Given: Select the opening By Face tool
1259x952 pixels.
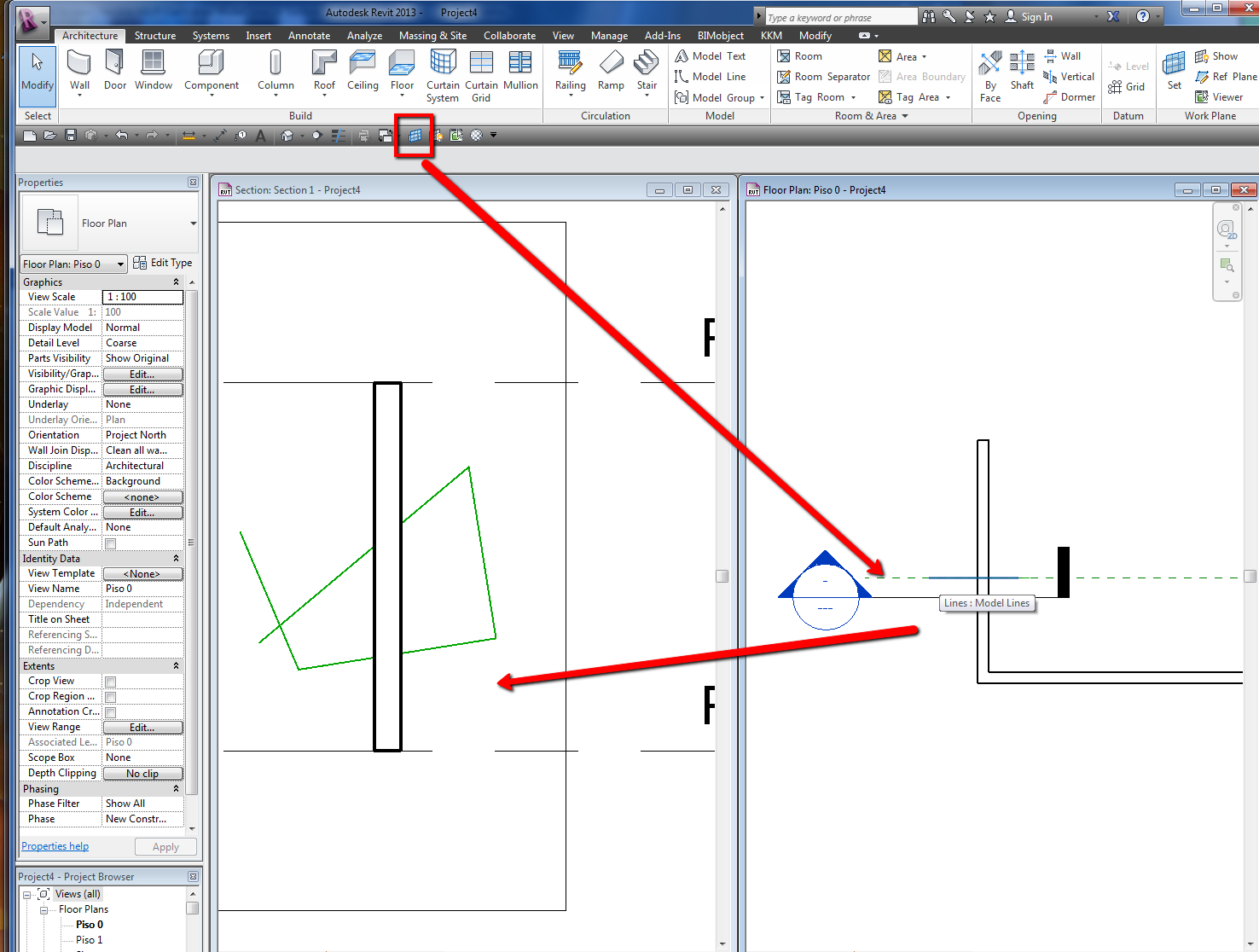Looking at the screenshot, I should pos(990,77).
